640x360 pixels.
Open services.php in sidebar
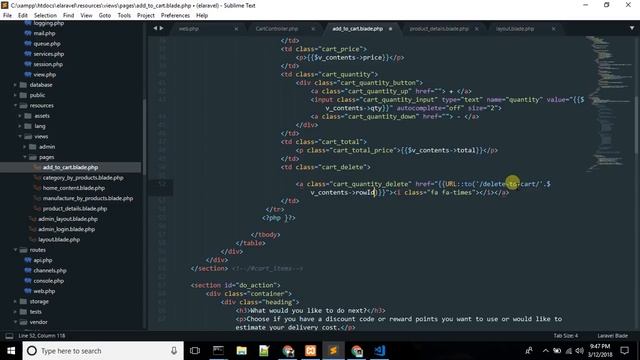tap(49, 54)
